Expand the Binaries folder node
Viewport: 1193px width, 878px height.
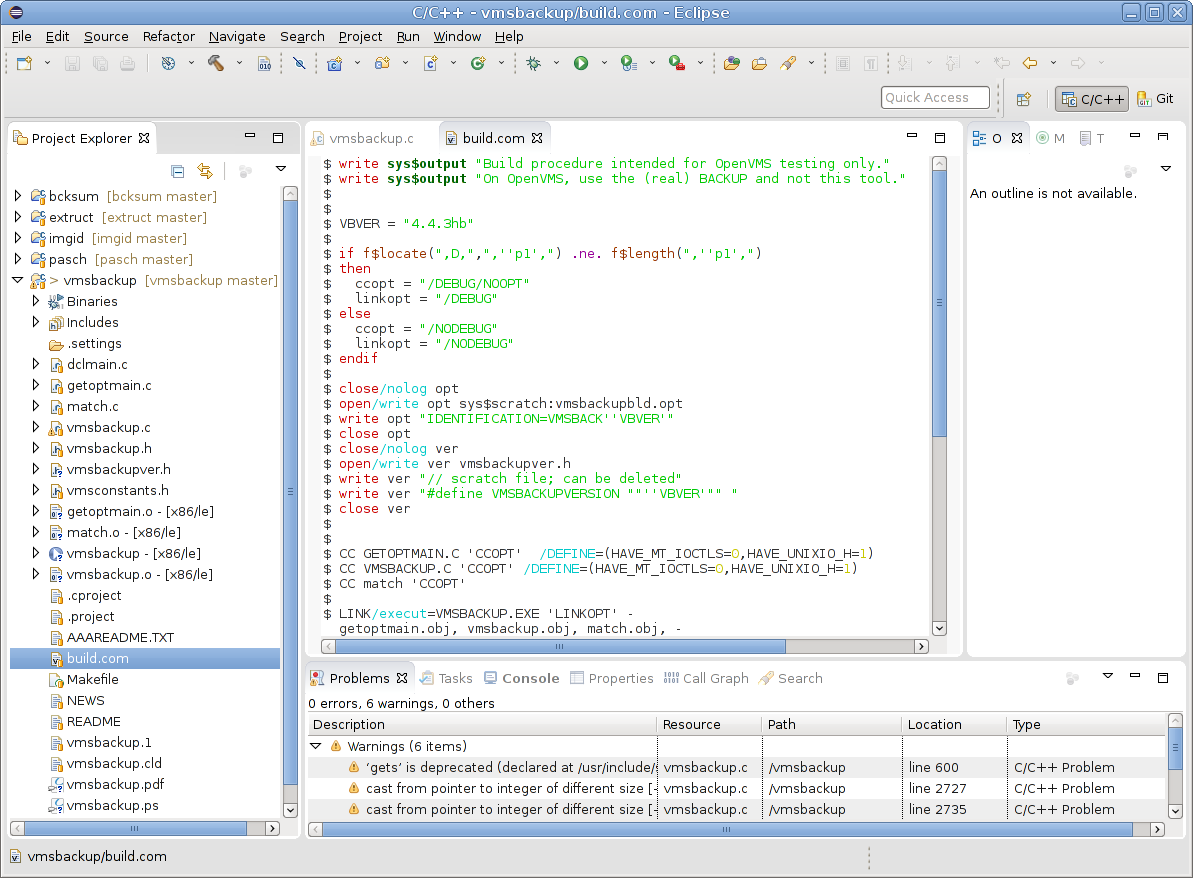36,301
